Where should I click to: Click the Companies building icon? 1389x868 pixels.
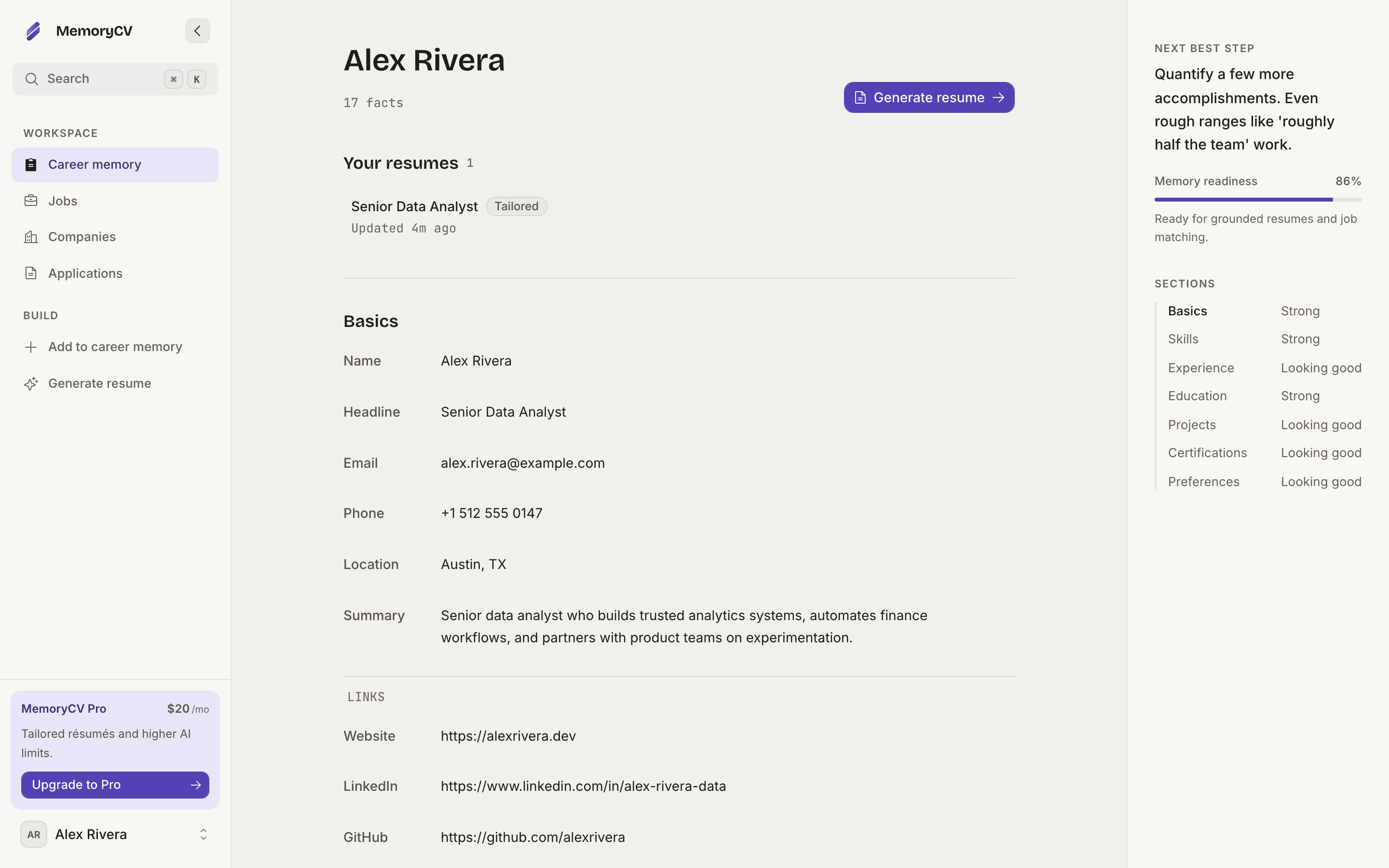point(31,236)
